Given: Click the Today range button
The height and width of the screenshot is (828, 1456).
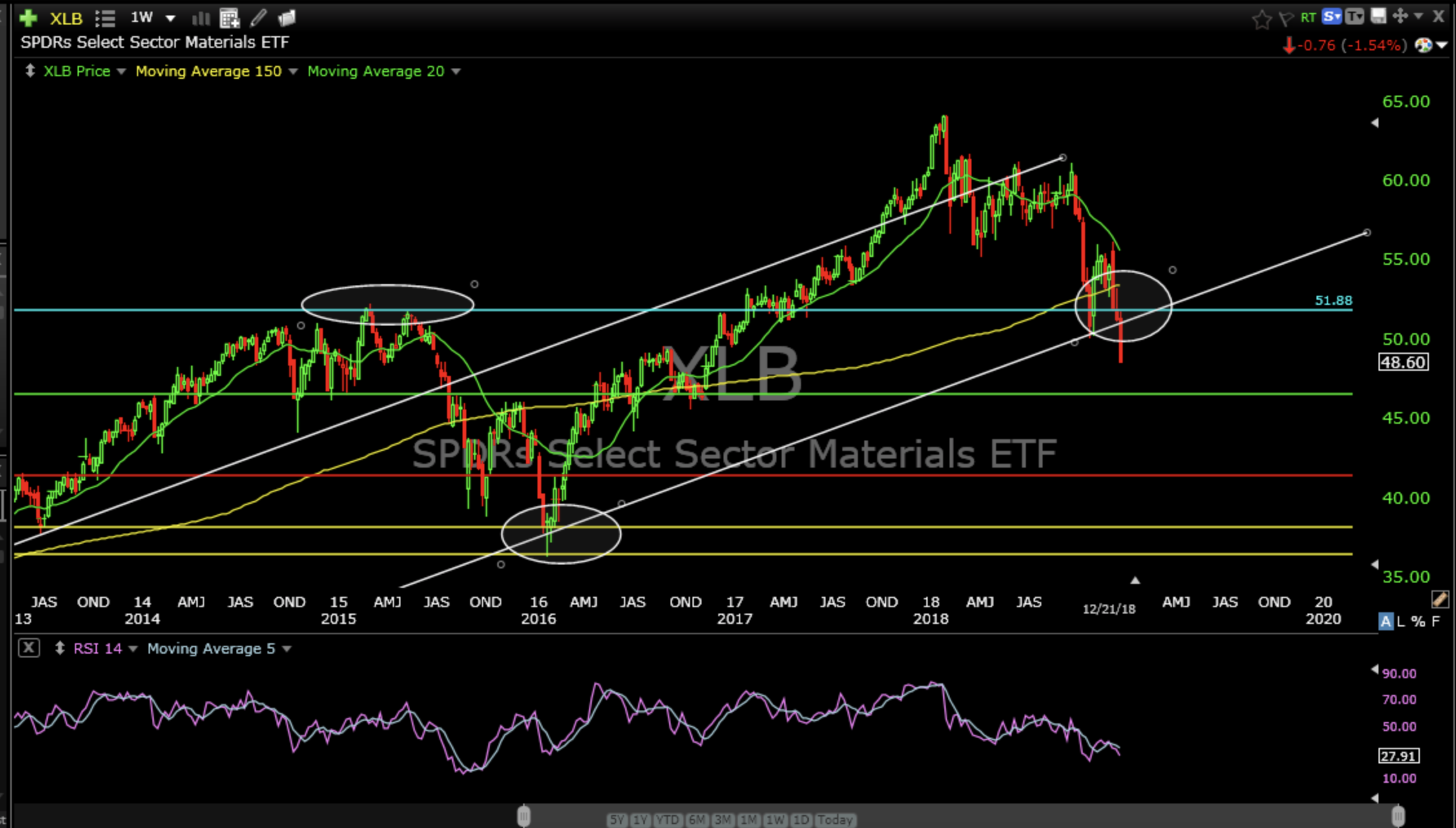Looking at the screenshot, I should pyautogui.click(x=835, y=820).
